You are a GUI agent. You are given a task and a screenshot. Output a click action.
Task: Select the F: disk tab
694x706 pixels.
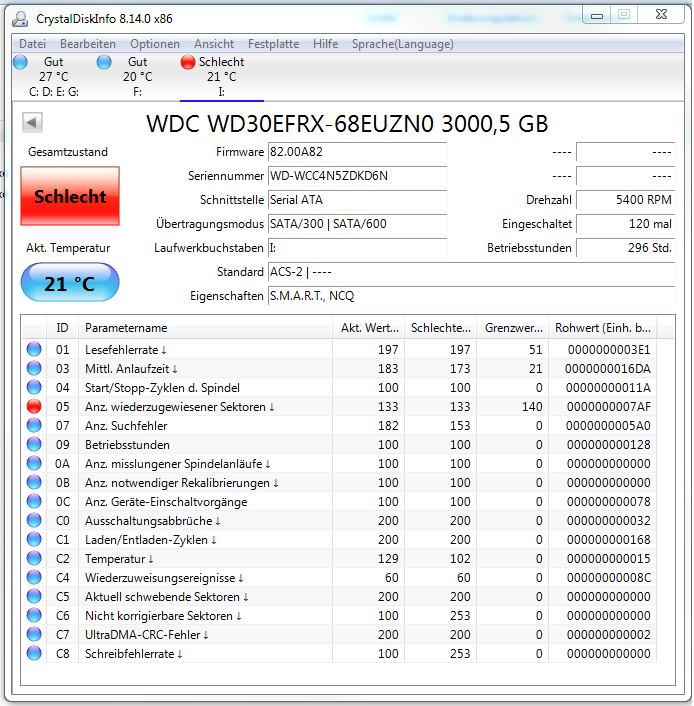[137, 77]
